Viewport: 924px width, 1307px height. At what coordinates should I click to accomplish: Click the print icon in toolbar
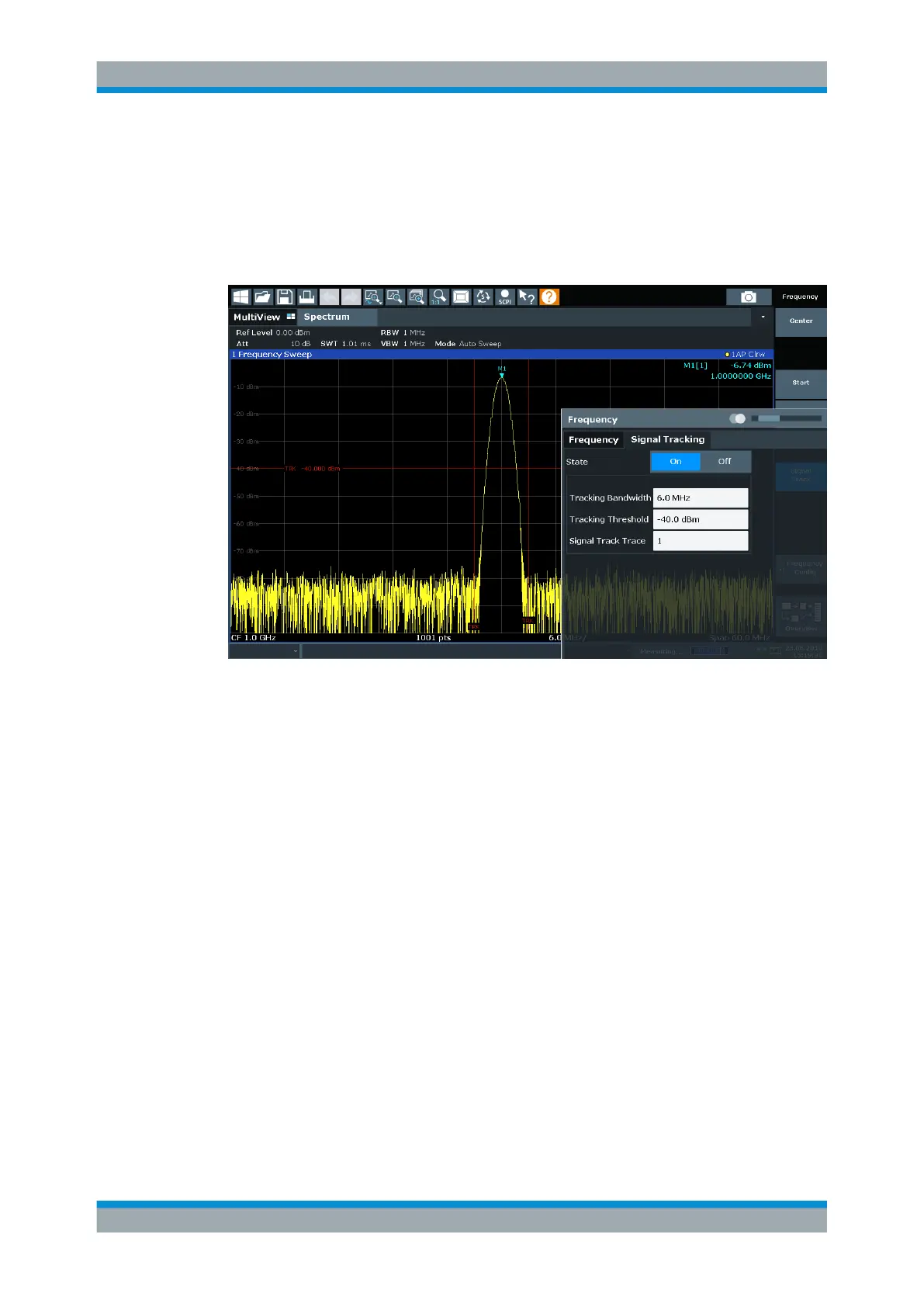tap(306, 296)
